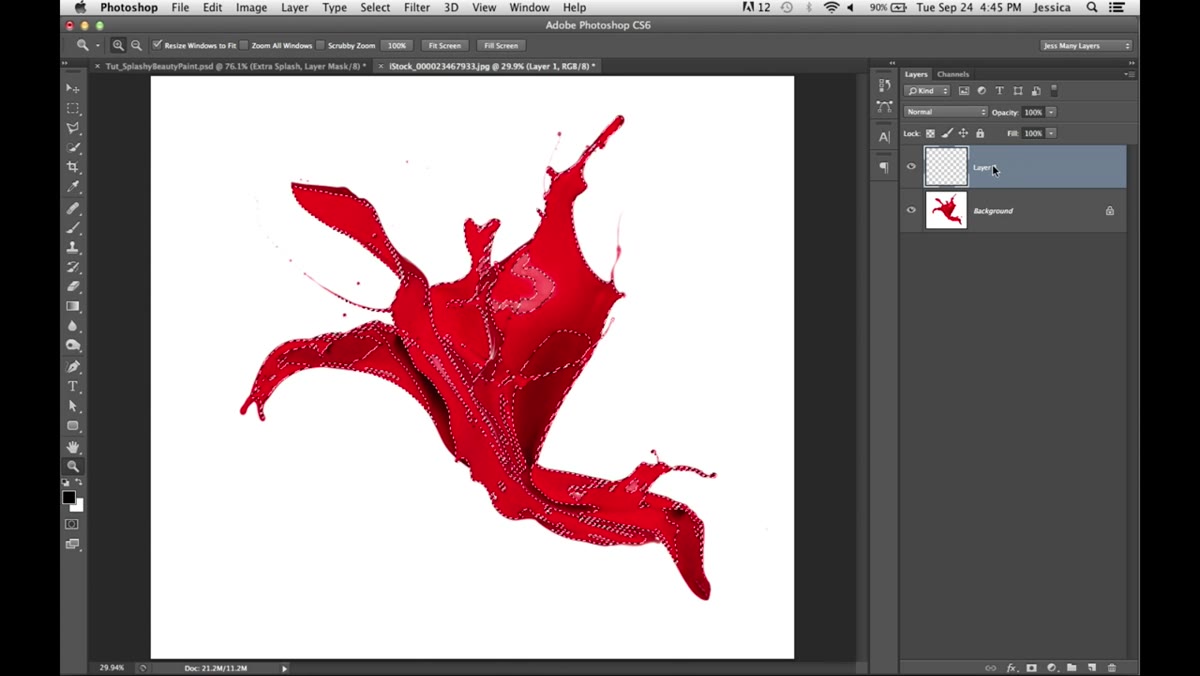Create new fill or adjustment layer
Viewport: 1200px width, 676px height.
(1051, 668)
